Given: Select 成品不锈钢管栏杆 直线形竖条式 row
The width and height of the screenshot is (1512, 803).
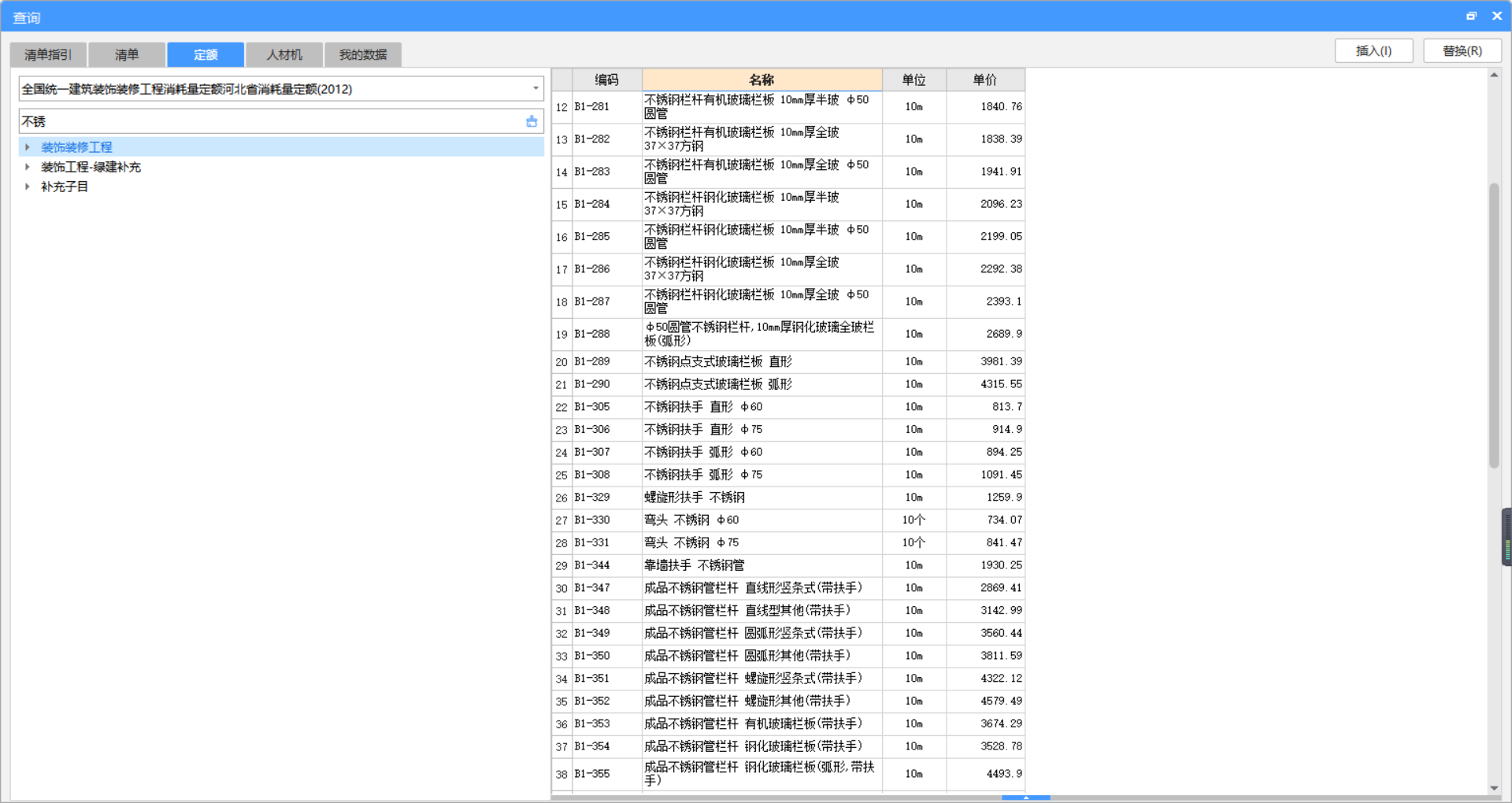Looking at the screenshot, I should click(x=788, y=588).
